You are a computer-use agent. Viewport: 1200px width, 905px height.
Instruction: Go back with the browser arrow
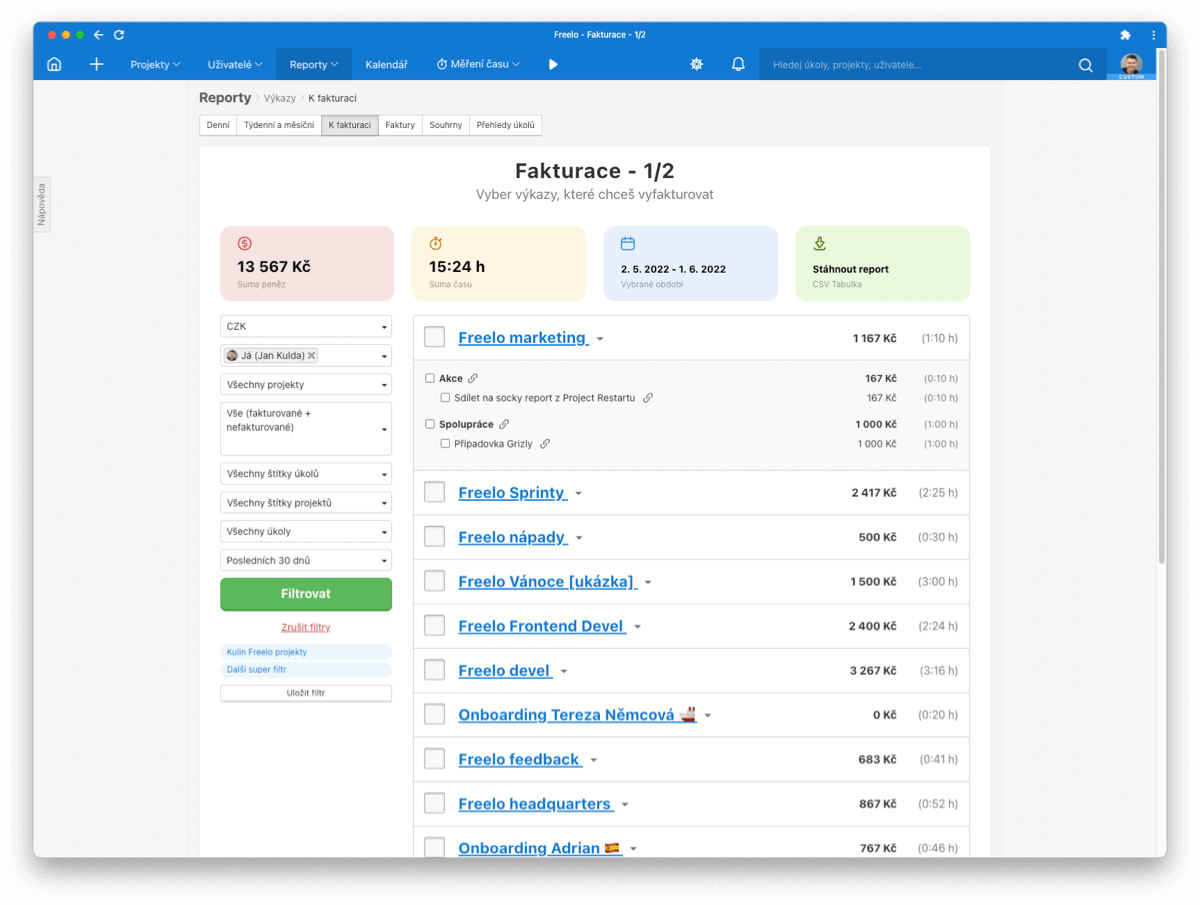98,35
